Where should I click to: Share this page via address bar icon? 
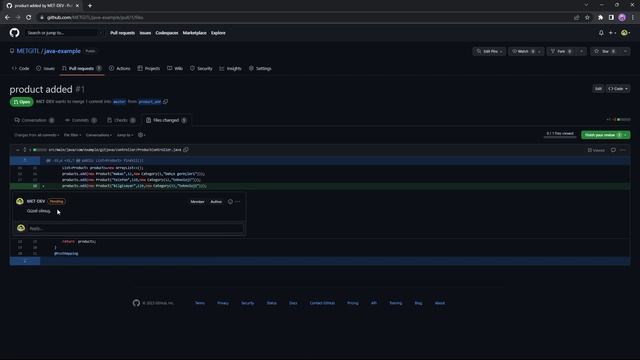(576, 18)
